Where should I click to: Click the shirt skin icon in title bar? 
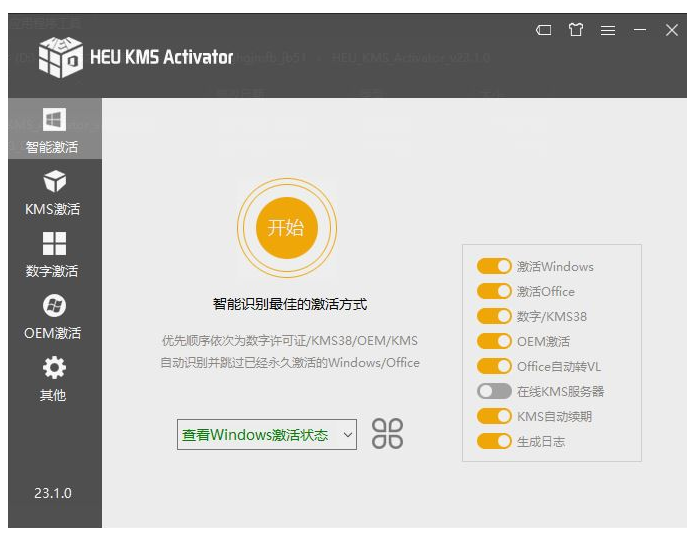coord(576,30)
